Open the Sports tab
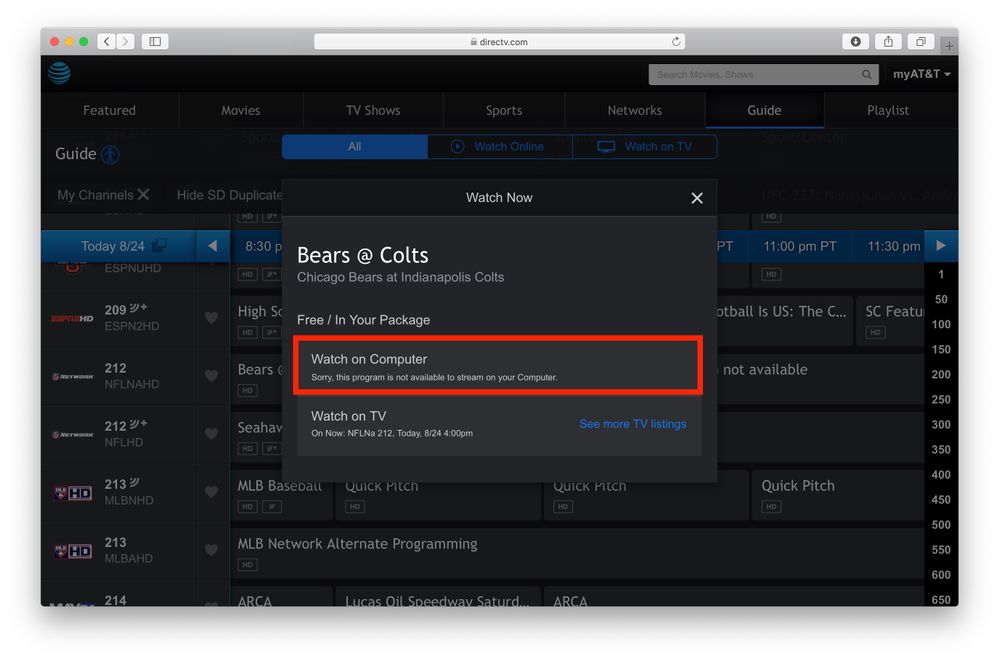 coord(504,110)
